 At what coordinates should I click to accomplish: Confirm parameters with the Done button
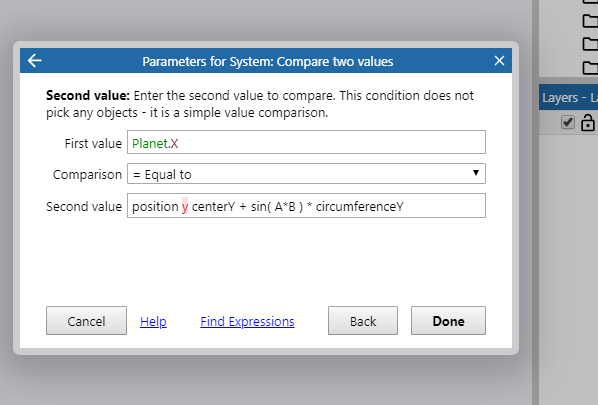[x=448, y=321]
